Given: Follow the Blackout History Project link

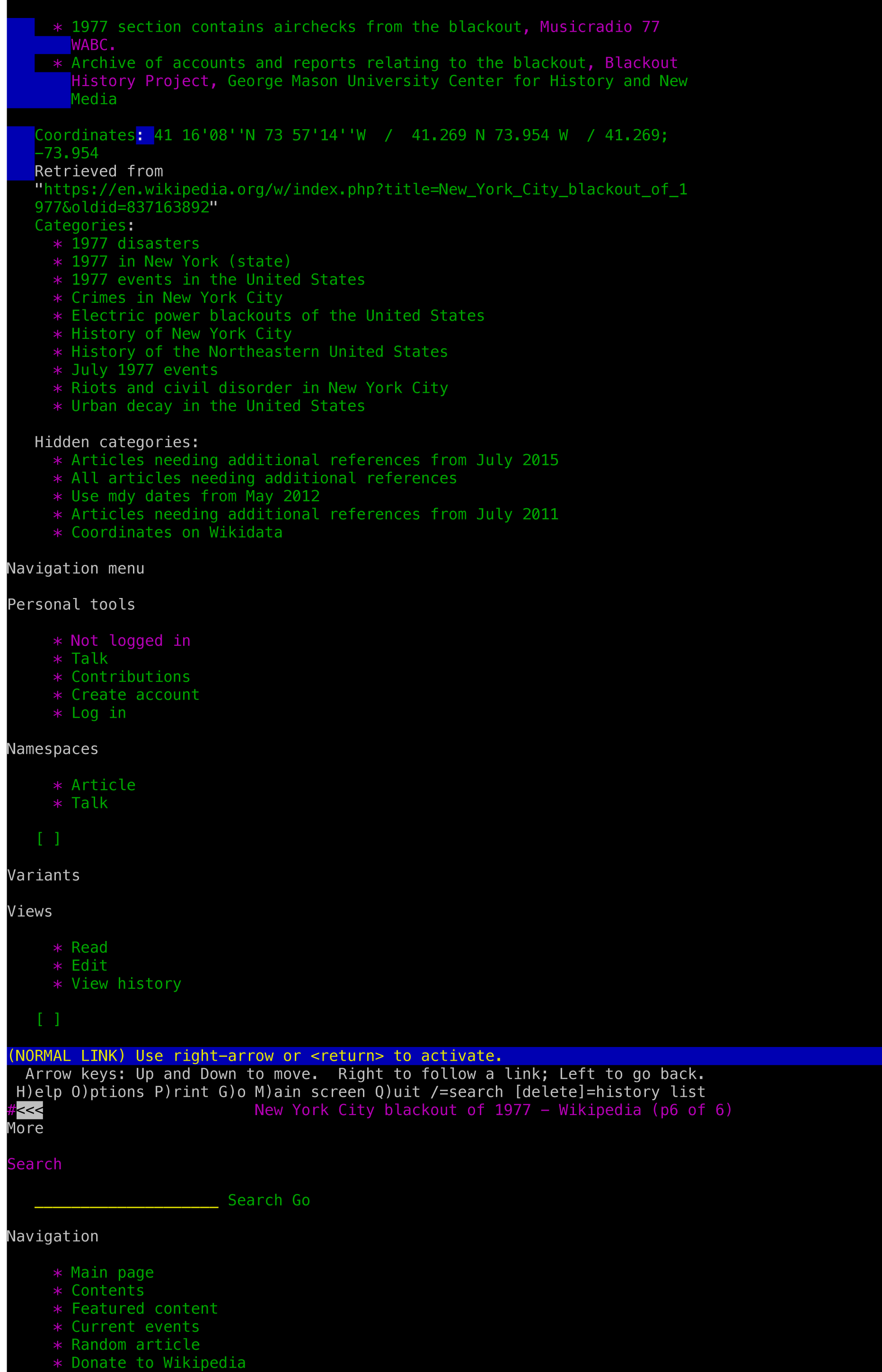Looking at the screenshot, I should (641, 63).
